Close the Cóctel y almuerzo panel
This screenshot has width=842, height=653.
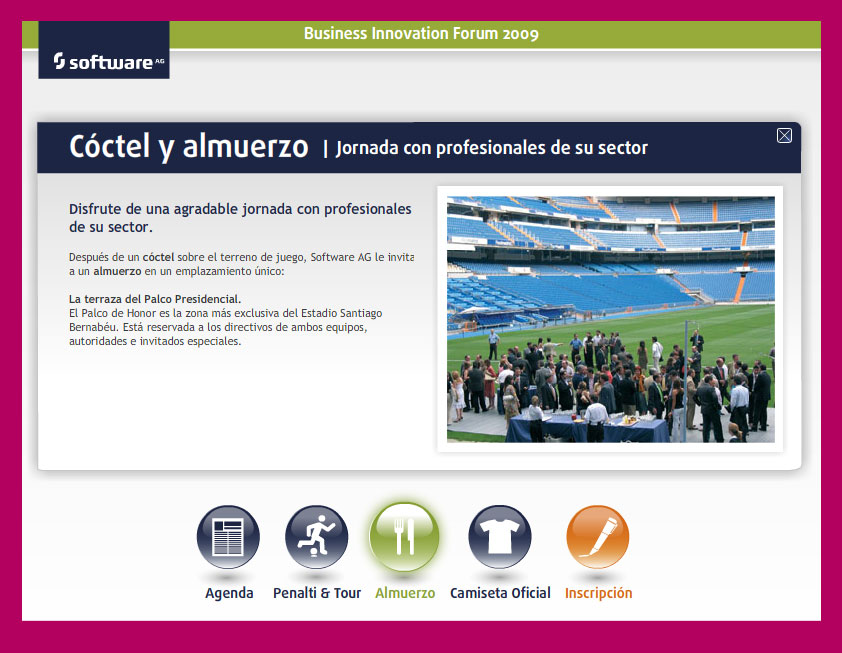coord(784,136)
